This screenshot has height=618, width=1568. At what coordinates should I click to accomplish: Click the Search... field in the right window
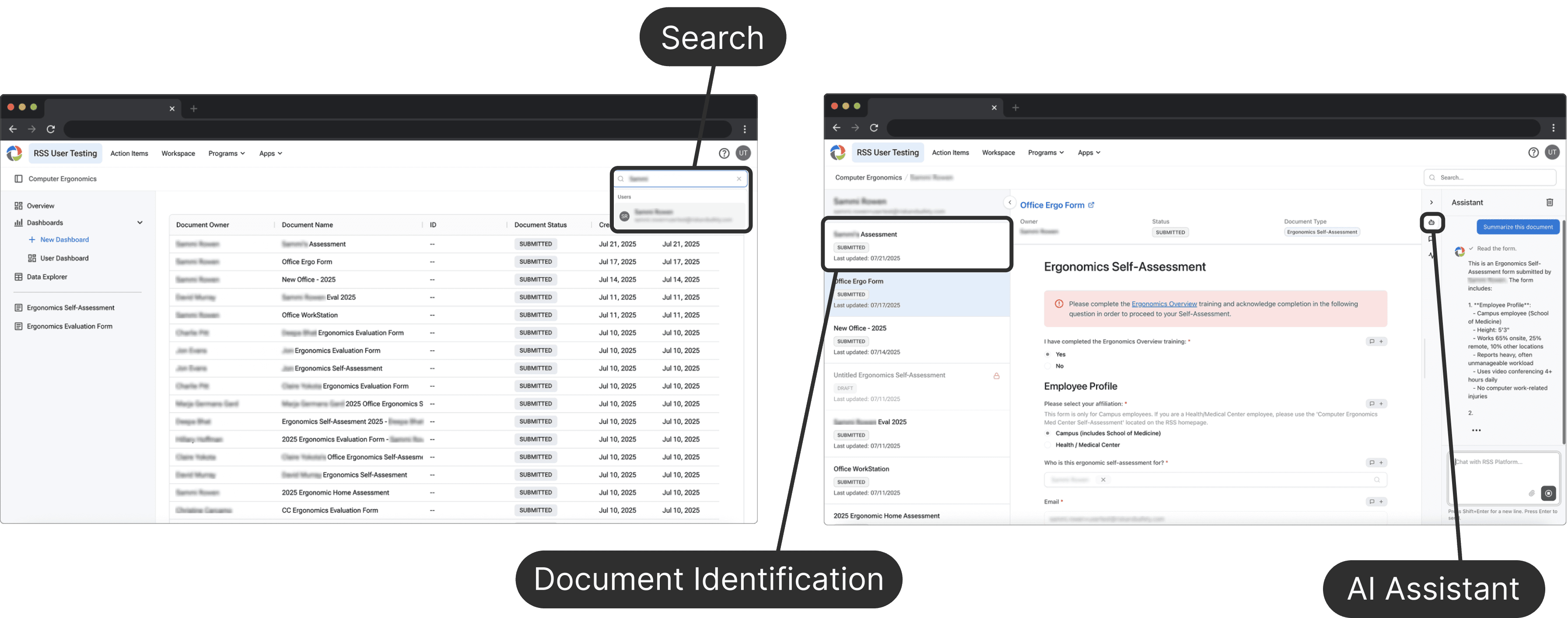pos(1490,178)
